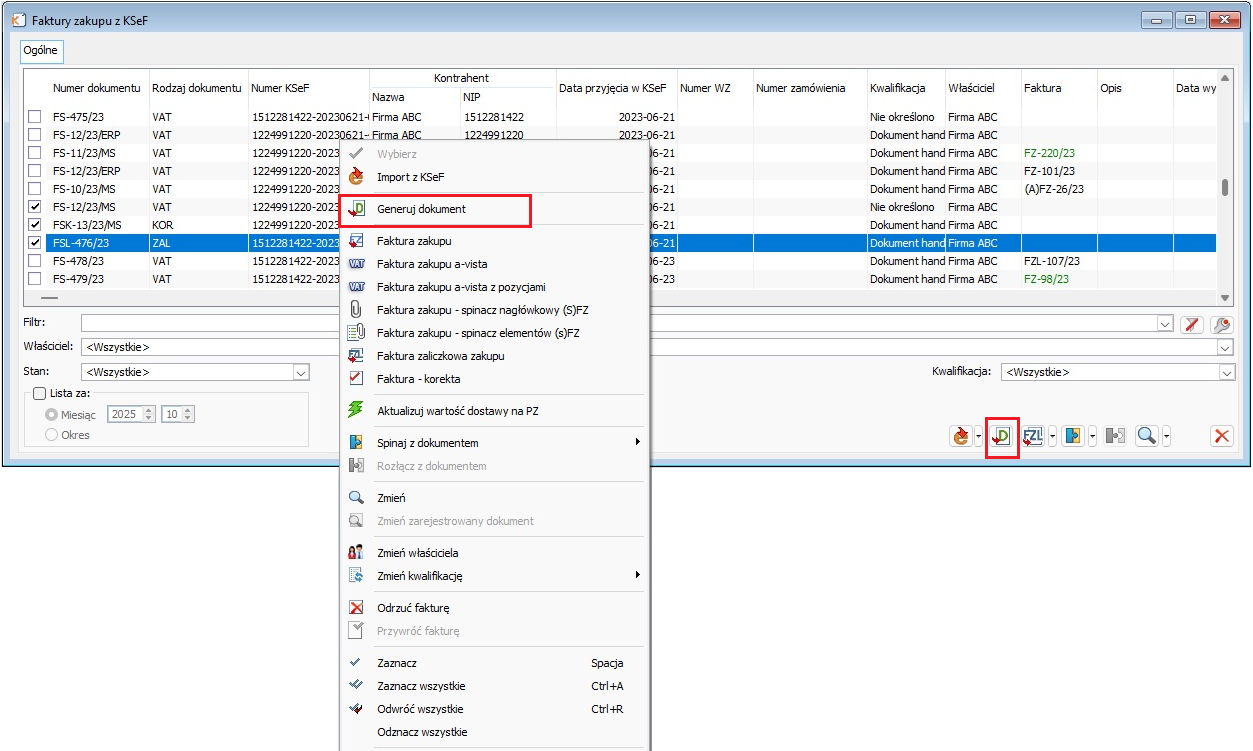This screenshot has height=751, width=1253.
Task: Uncheck the FSK-13/23/MS row checkbox
Action: pyautogui.click(x=35, y=225)
